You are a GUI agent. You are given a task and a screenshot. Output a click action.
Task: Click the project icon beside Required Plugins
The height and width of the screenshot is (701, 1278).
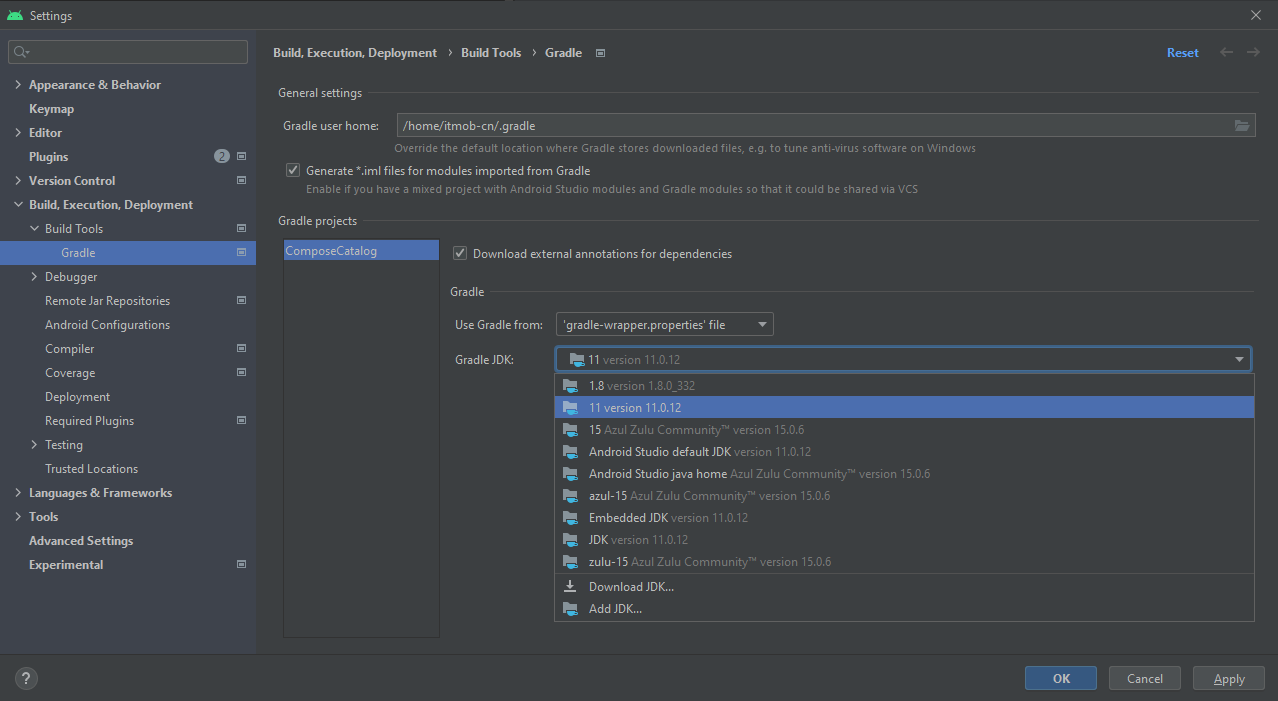pos(241,421)
